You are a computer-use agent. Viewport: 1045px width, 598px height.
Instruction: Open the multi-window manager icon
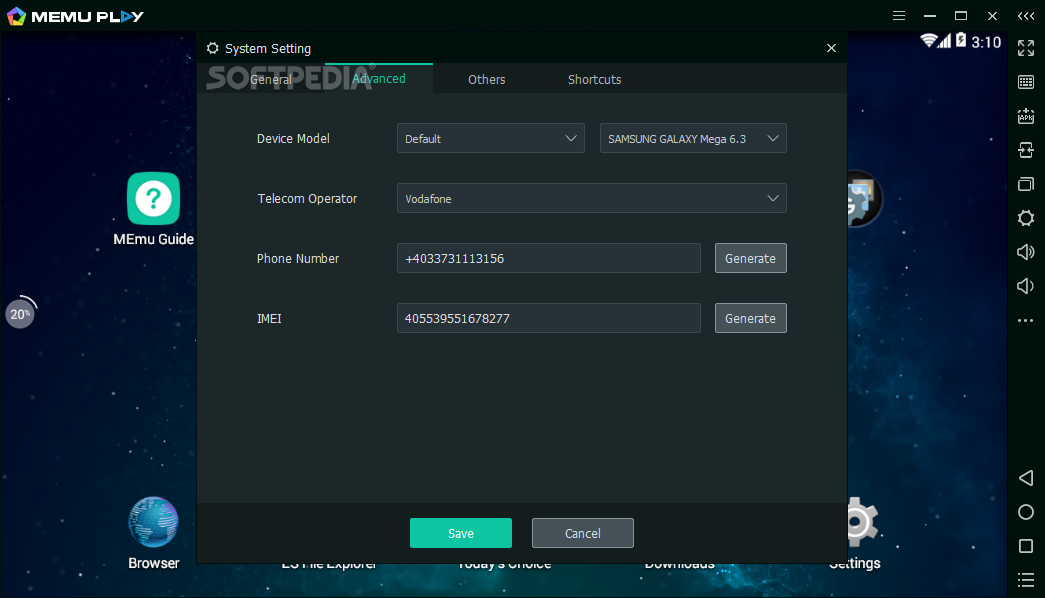click(x=1026, y=184)
